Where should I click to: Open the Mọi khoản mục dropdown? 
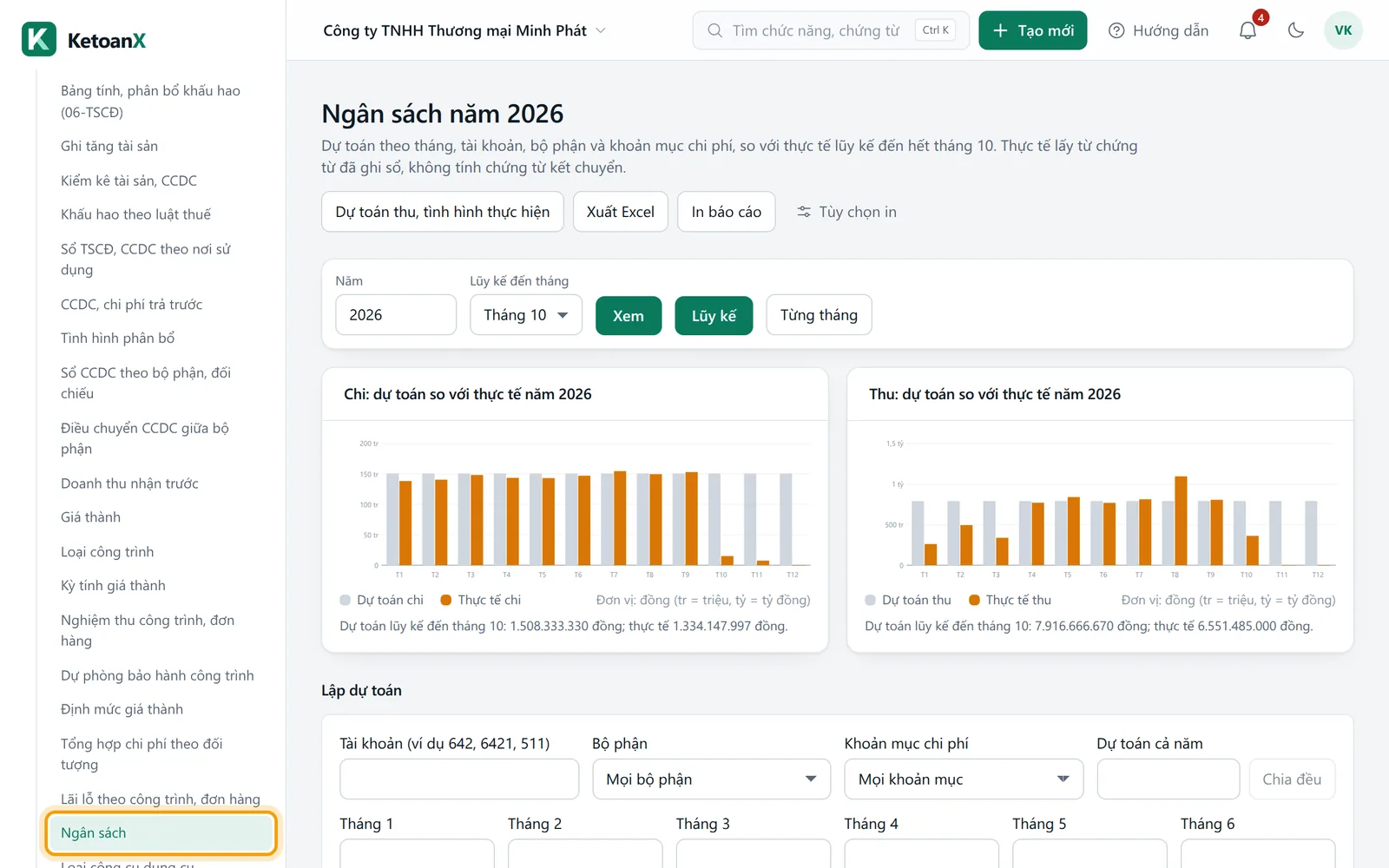coord(964,779)
